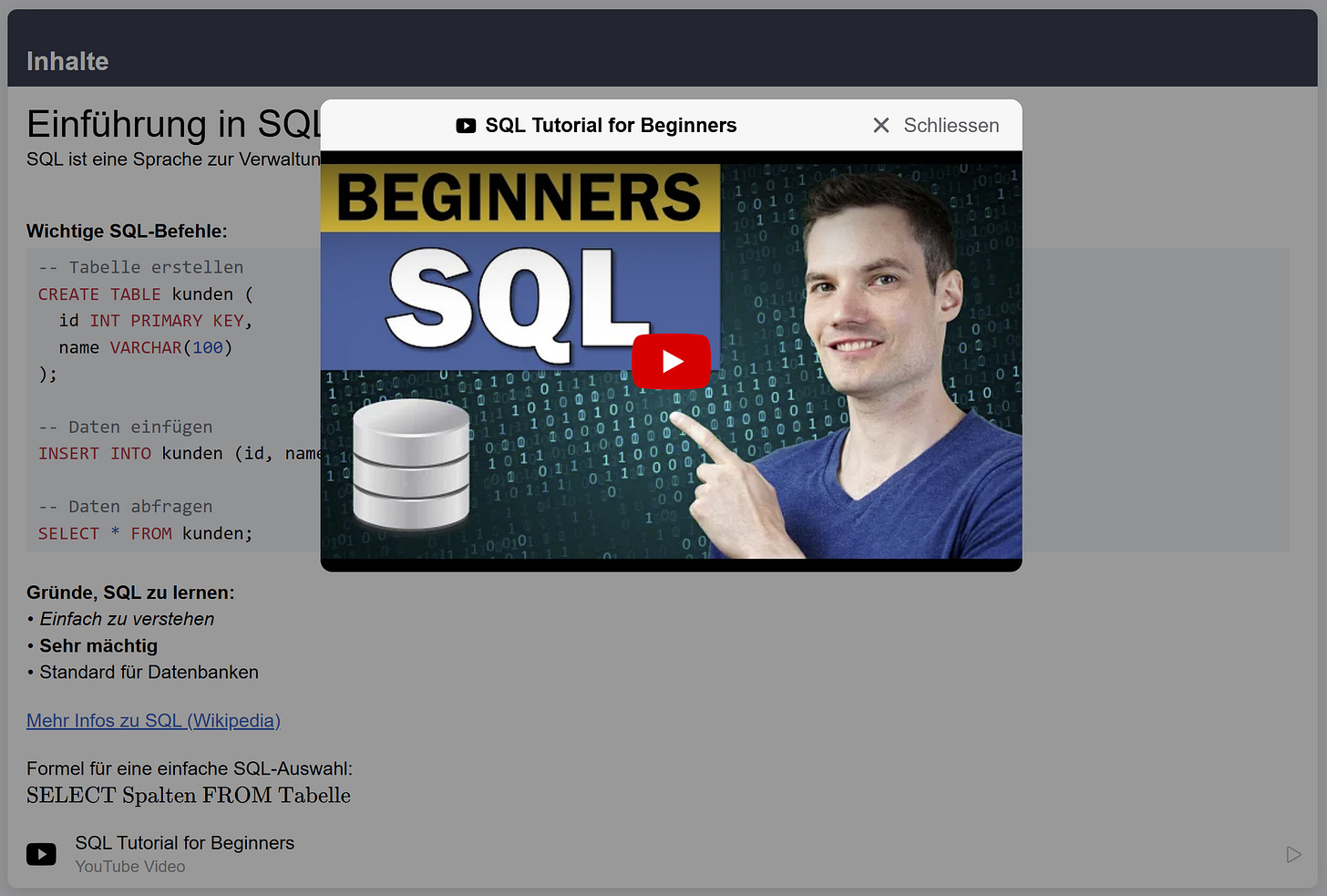Click the YouTube icon in the modal title
Image resolution: width=1327 pixels, height=896 pixels.
pos(466,126)
